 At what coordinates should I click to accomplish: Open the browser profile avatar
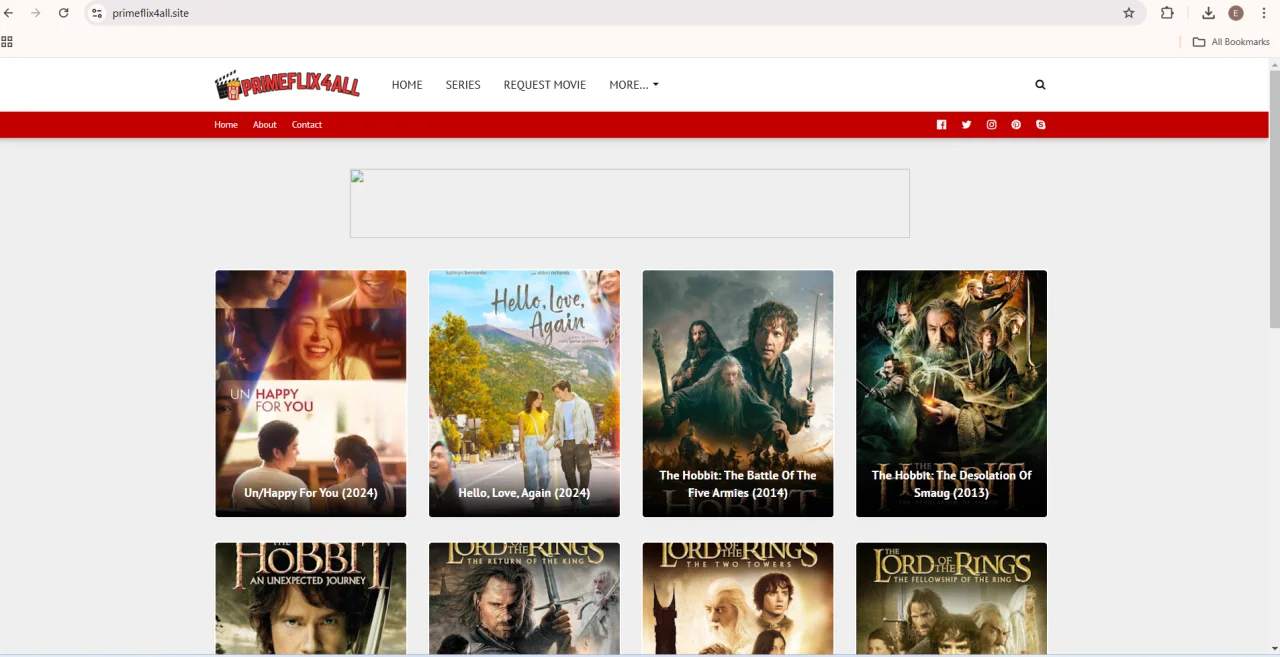pyautogui.click(x=1236, y=13)
